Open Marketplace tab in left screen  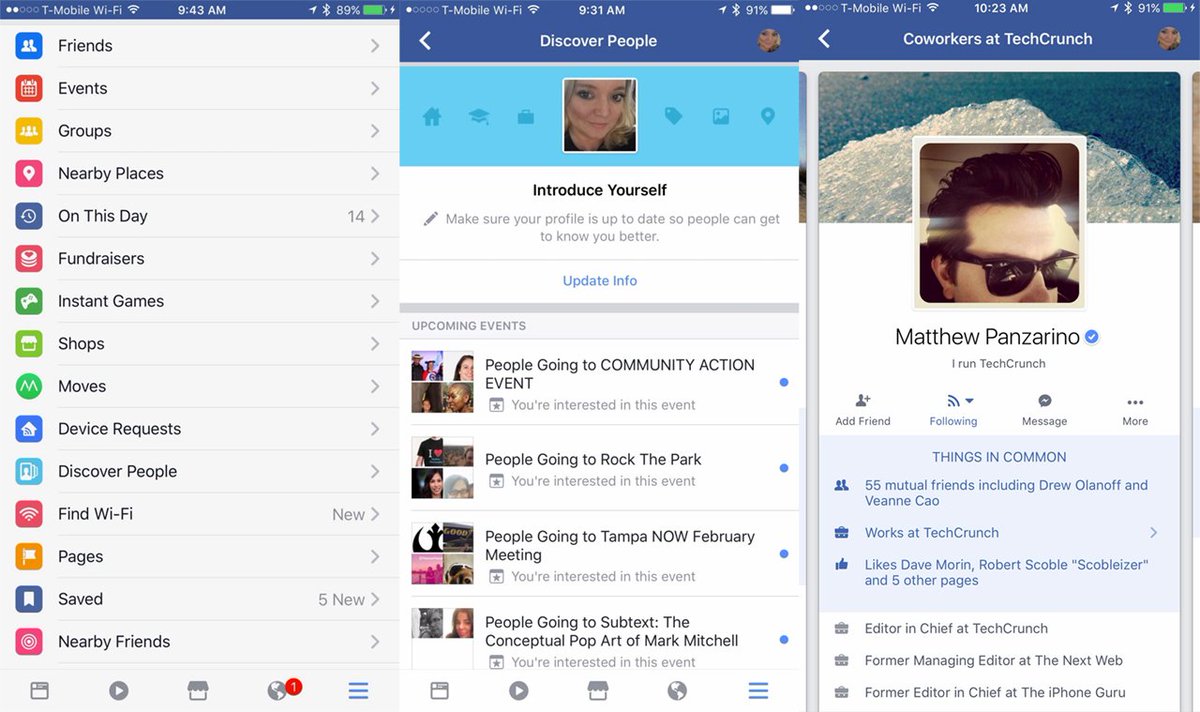click(198, 690)
